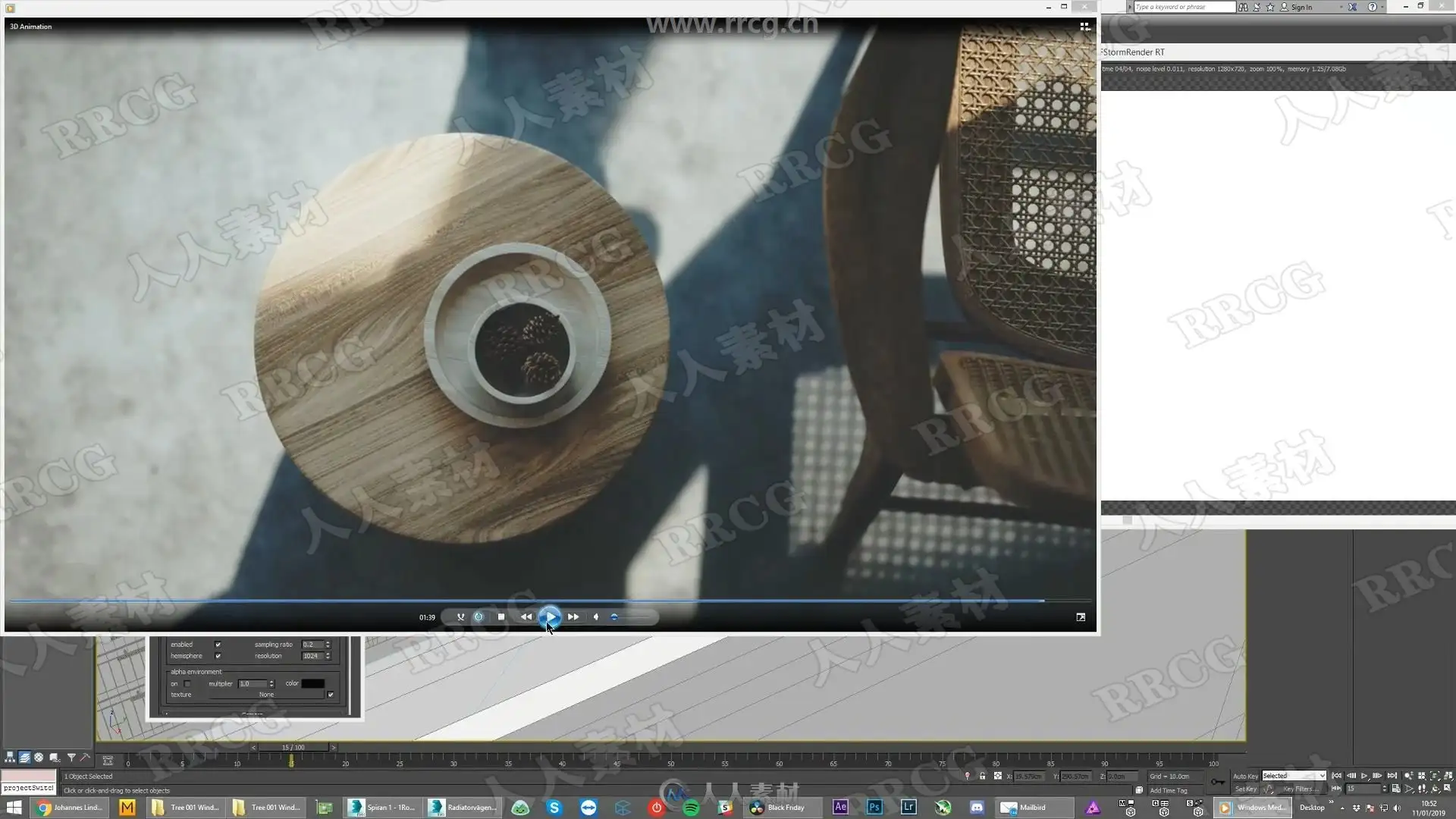Open the mini curve editor icon by the trackbar
This screenshot has height=819, width=1456.
click(108, 761)
